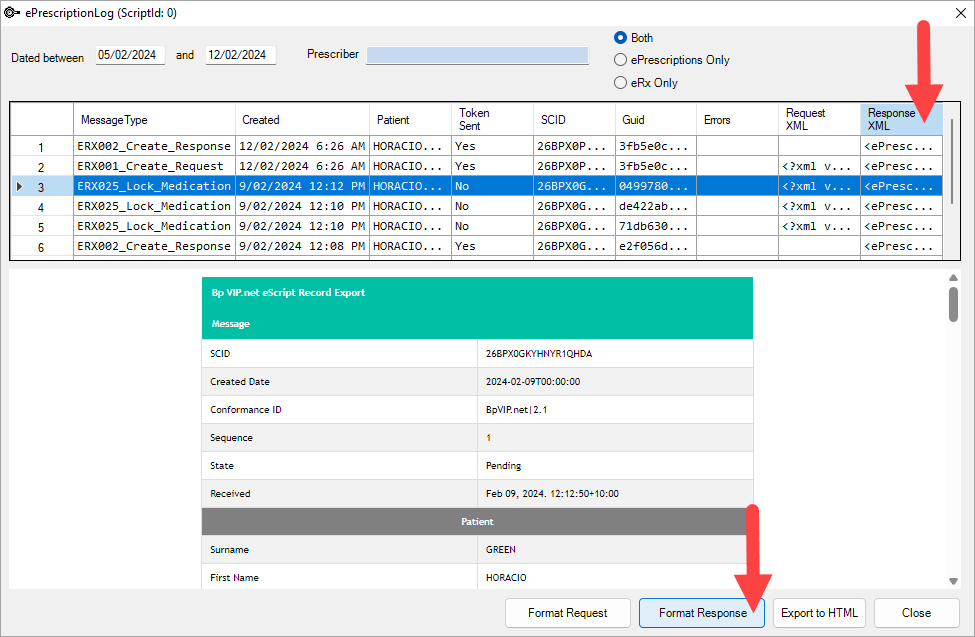Viewport: 975px width, 637px height.
Task: Click Request XML cell in row 2
Action: (x=819, y=167)
